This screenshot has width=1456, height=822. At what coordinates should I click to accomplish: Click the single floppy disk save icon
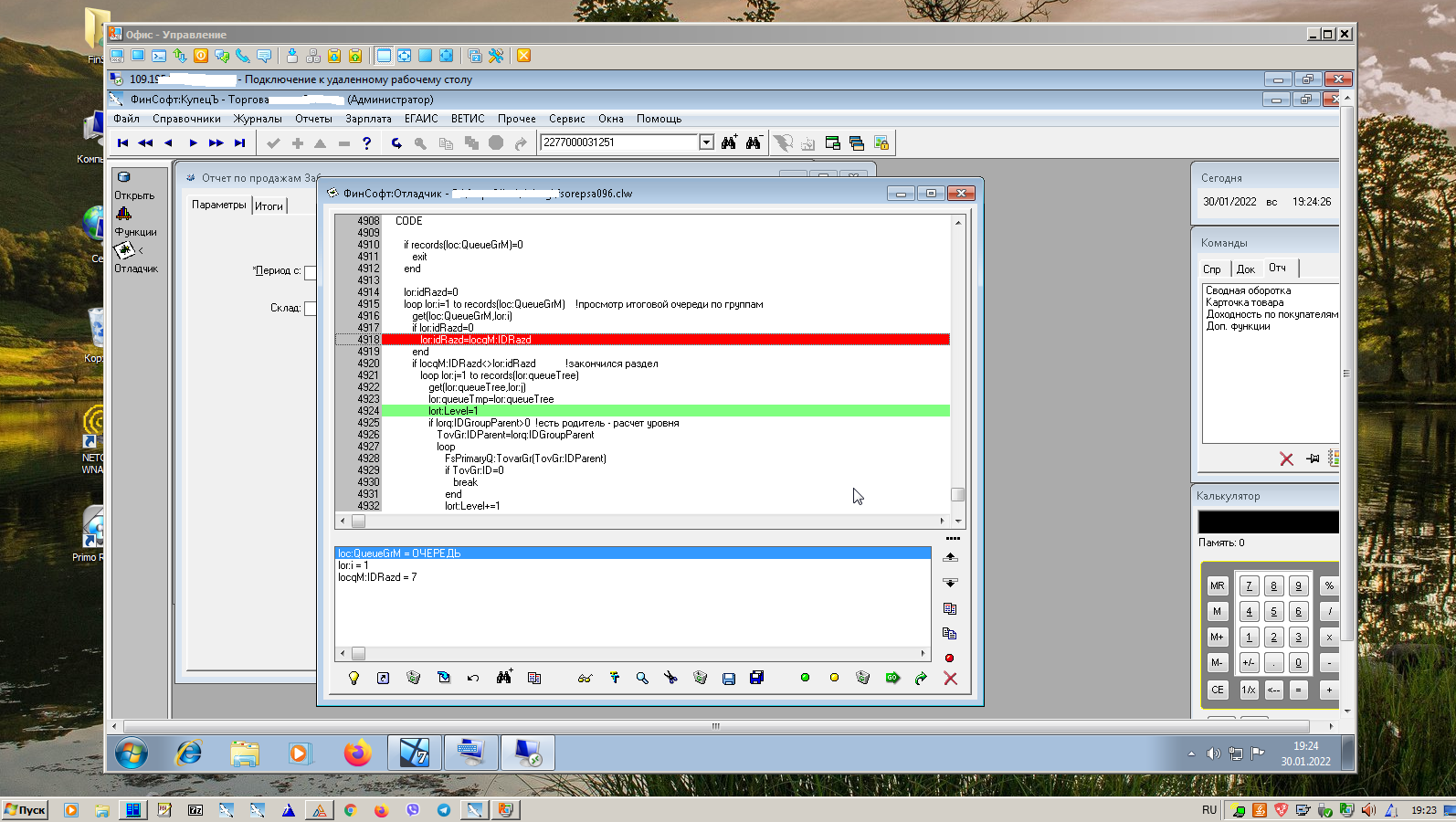pos(728,678)
